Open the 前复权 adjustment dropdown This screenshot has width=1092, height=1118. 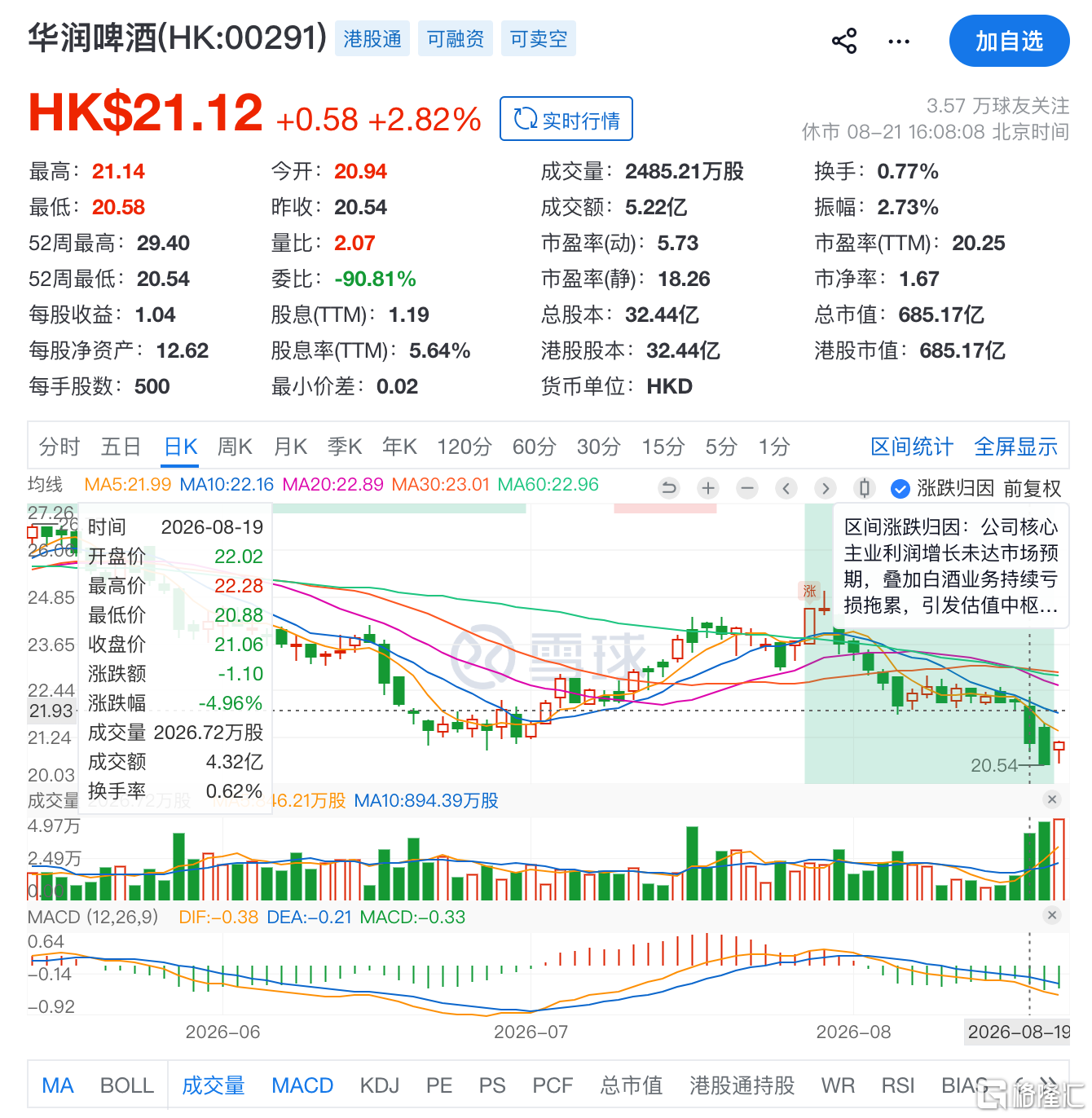point(1033,488)
